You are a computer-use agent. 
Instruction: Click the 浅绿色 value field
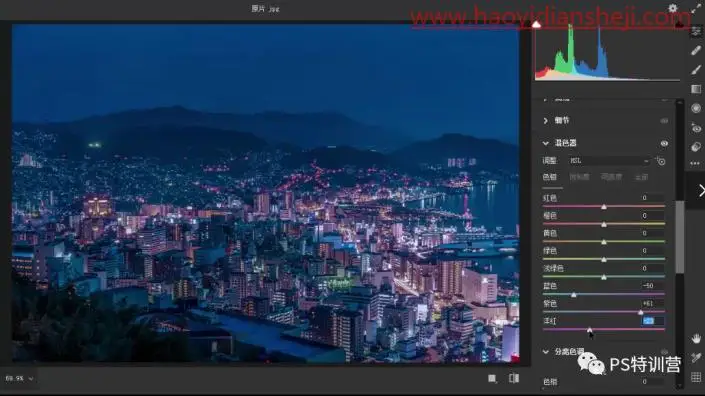coord(652,268)
